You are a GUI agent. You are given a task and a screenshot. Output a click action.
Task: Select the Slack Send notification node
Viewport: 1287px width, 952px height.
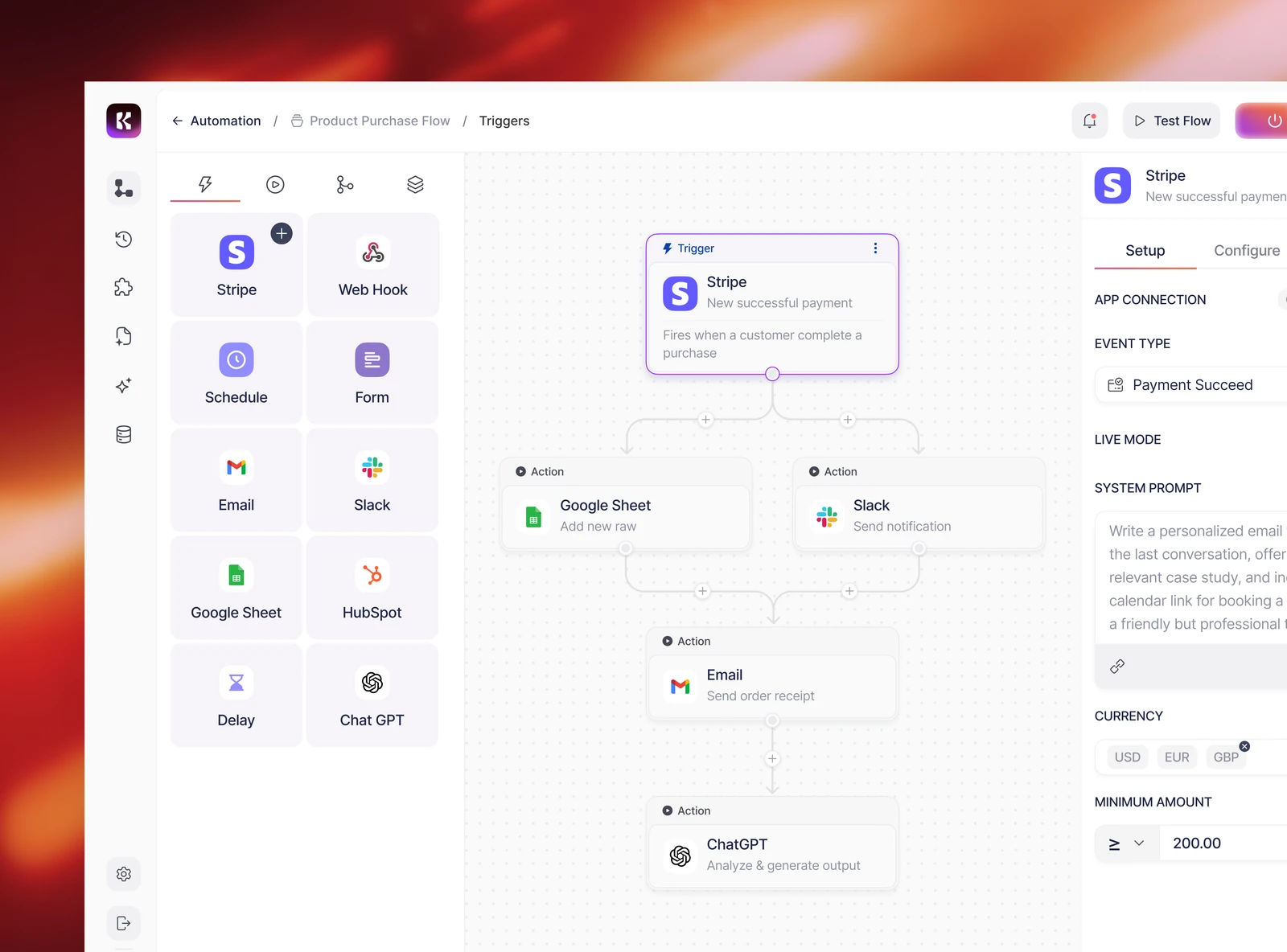tap(919, 505)
